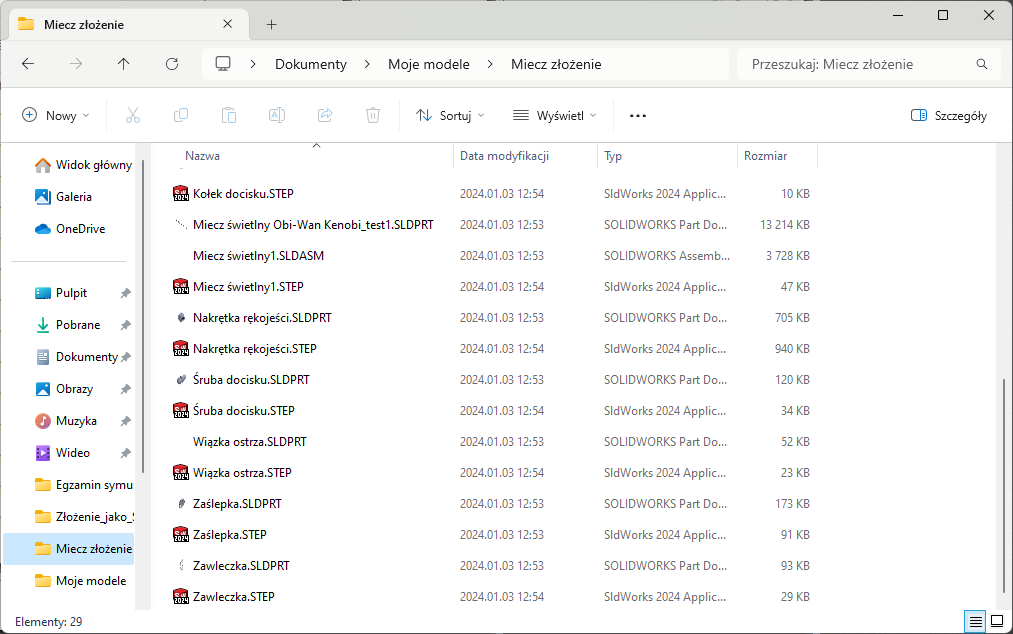Navigate to Moje modele in breadcrumb
Viewport: 1013px width, 634px height.
click(428, 64)
